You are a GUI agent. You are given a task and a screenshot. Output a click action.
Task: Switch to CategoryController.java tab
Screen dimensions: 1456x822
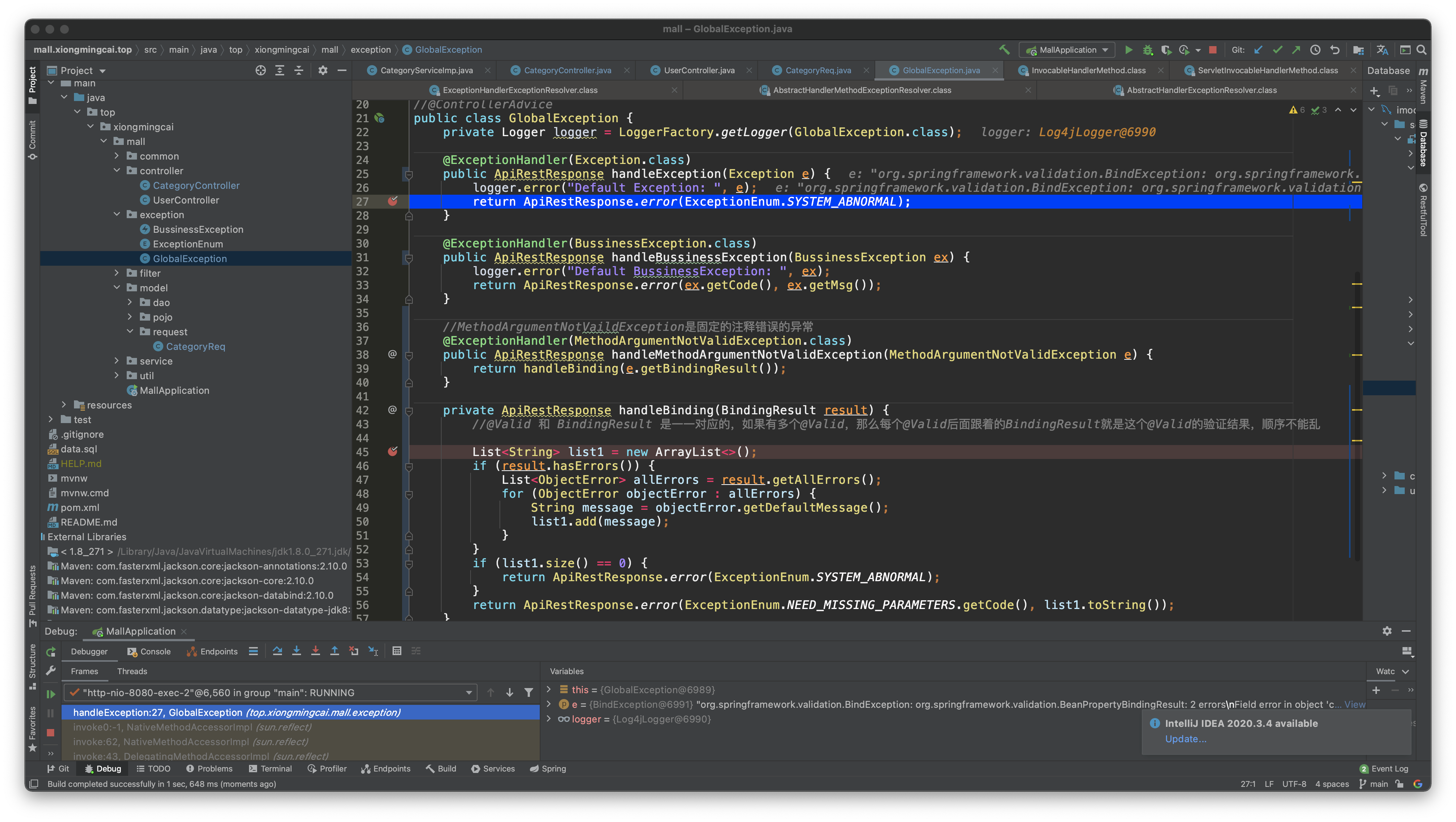(x=567, y=70)
